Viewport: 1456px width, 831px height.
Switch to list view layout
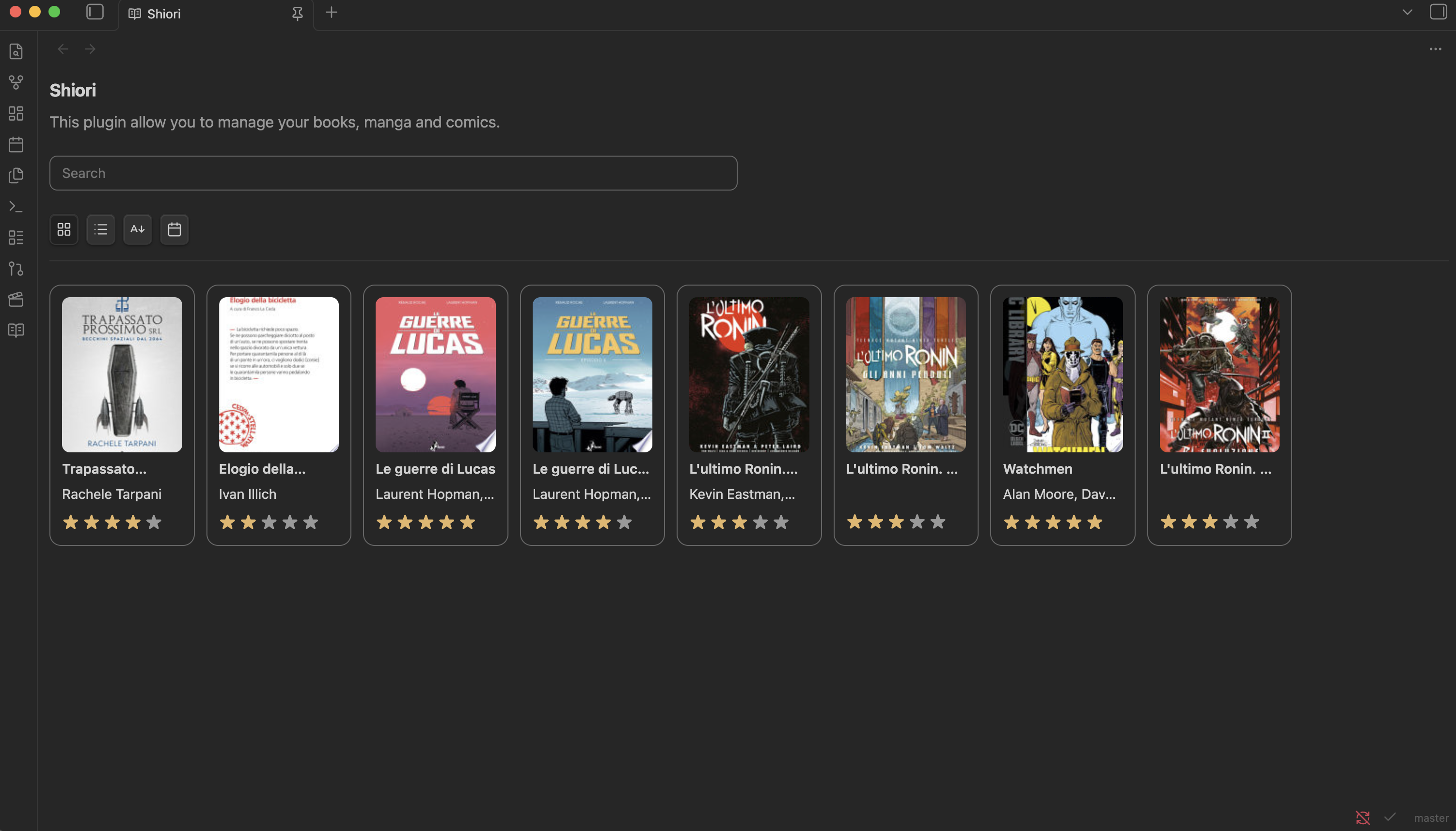(x=101, y=229)
